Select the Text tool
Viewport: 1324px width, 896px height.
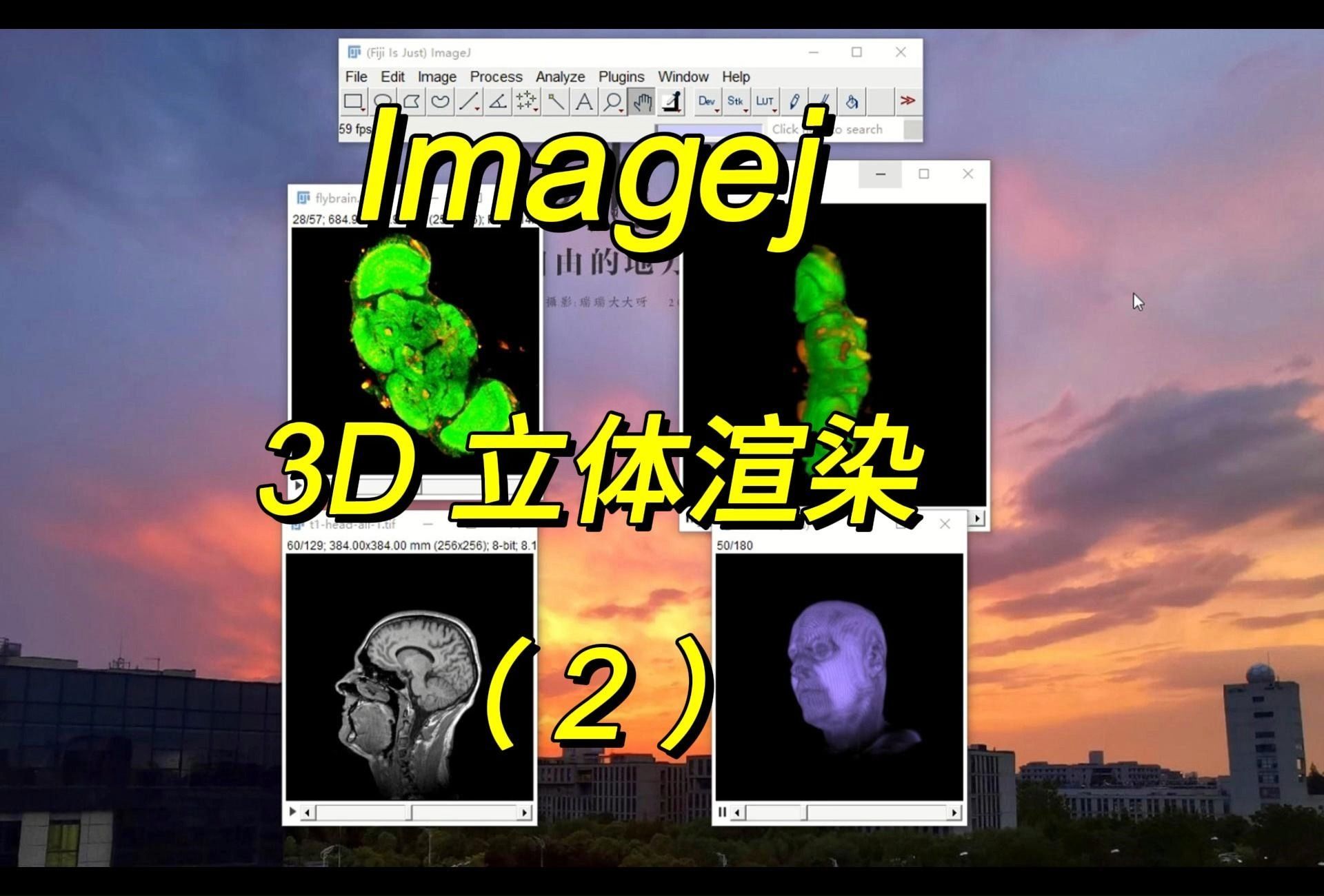coord(584,102)
